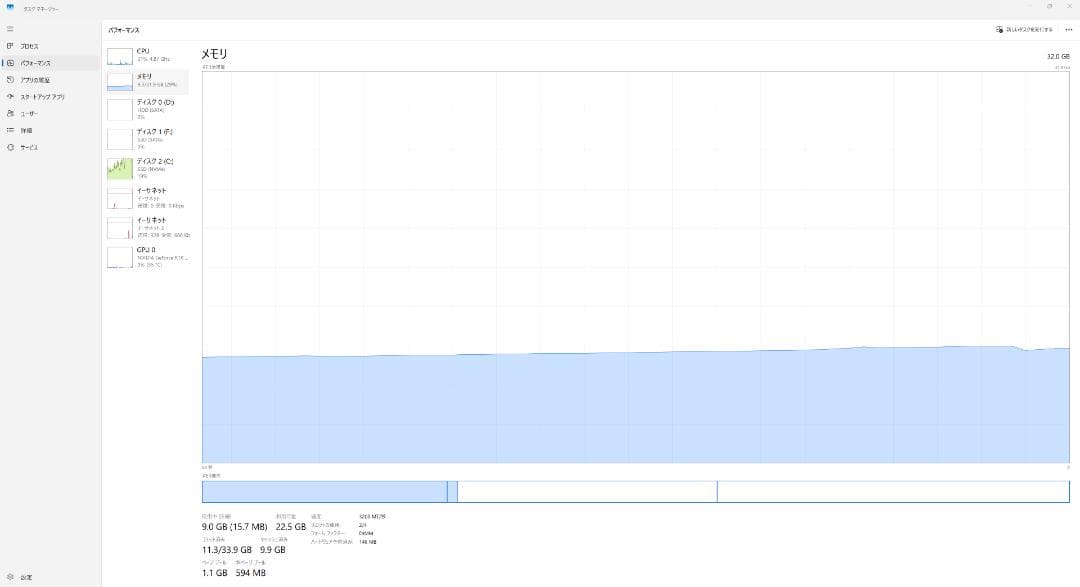Click the Run new task button
Screen dimensions: 1080x587
1024,30
